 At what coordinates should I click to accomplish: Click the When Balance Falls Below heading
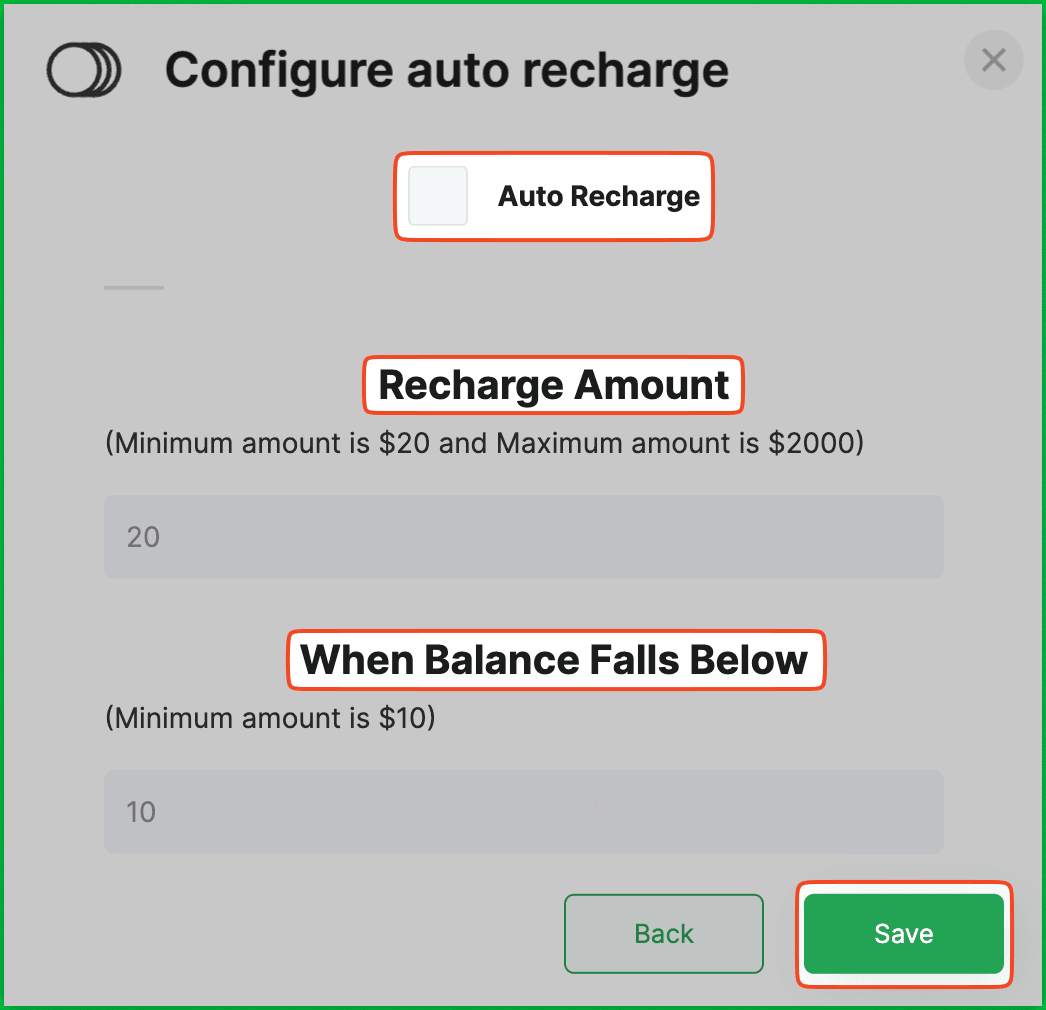coord(556,660)
